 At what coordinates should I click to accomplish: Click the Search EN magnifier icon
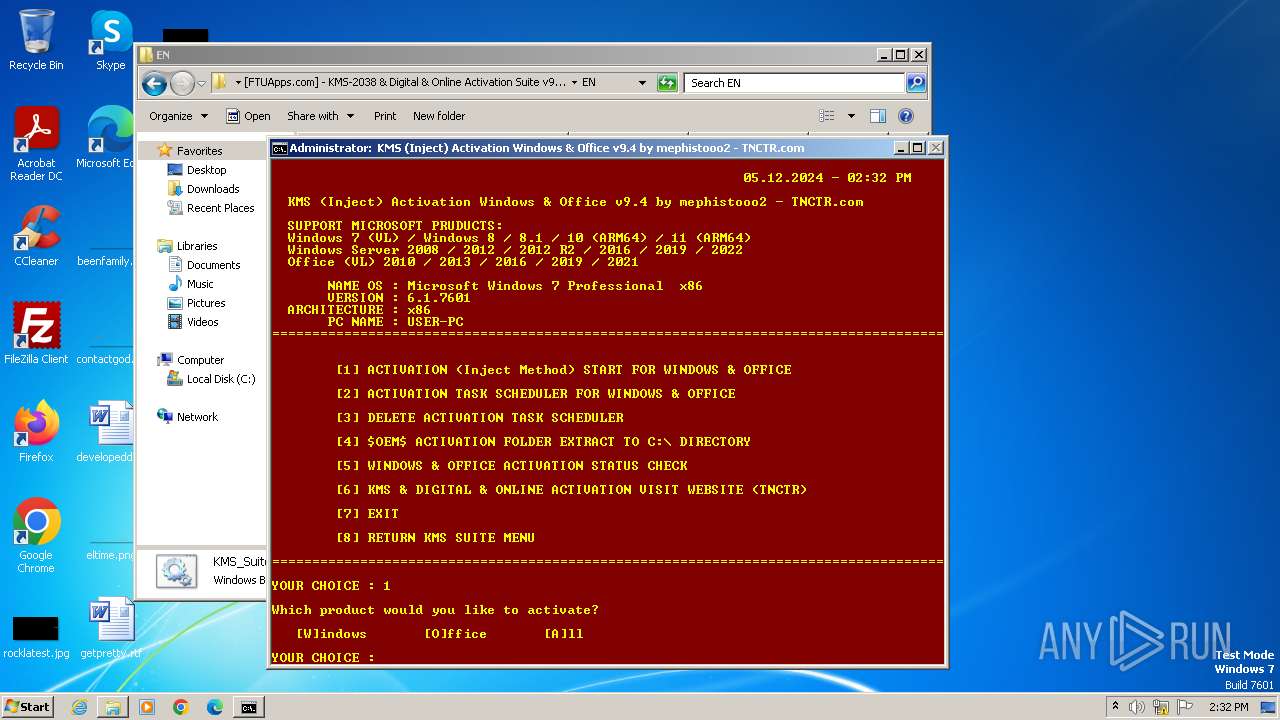pos(915,83)
